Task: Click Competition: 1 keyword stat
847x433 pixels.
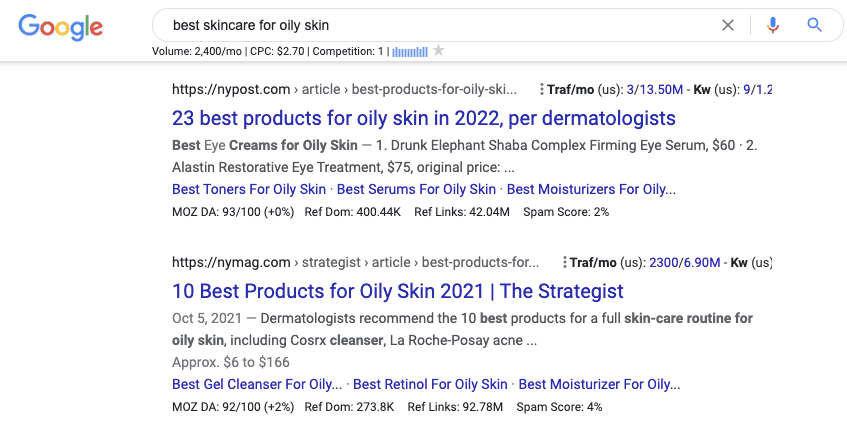Action: point(348,52)
